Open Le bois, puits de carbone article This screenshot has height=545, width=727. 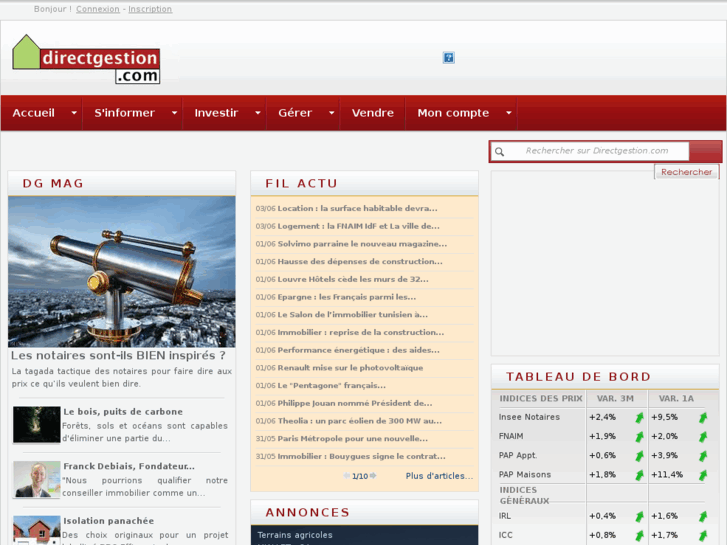click(x=123, y=411)
